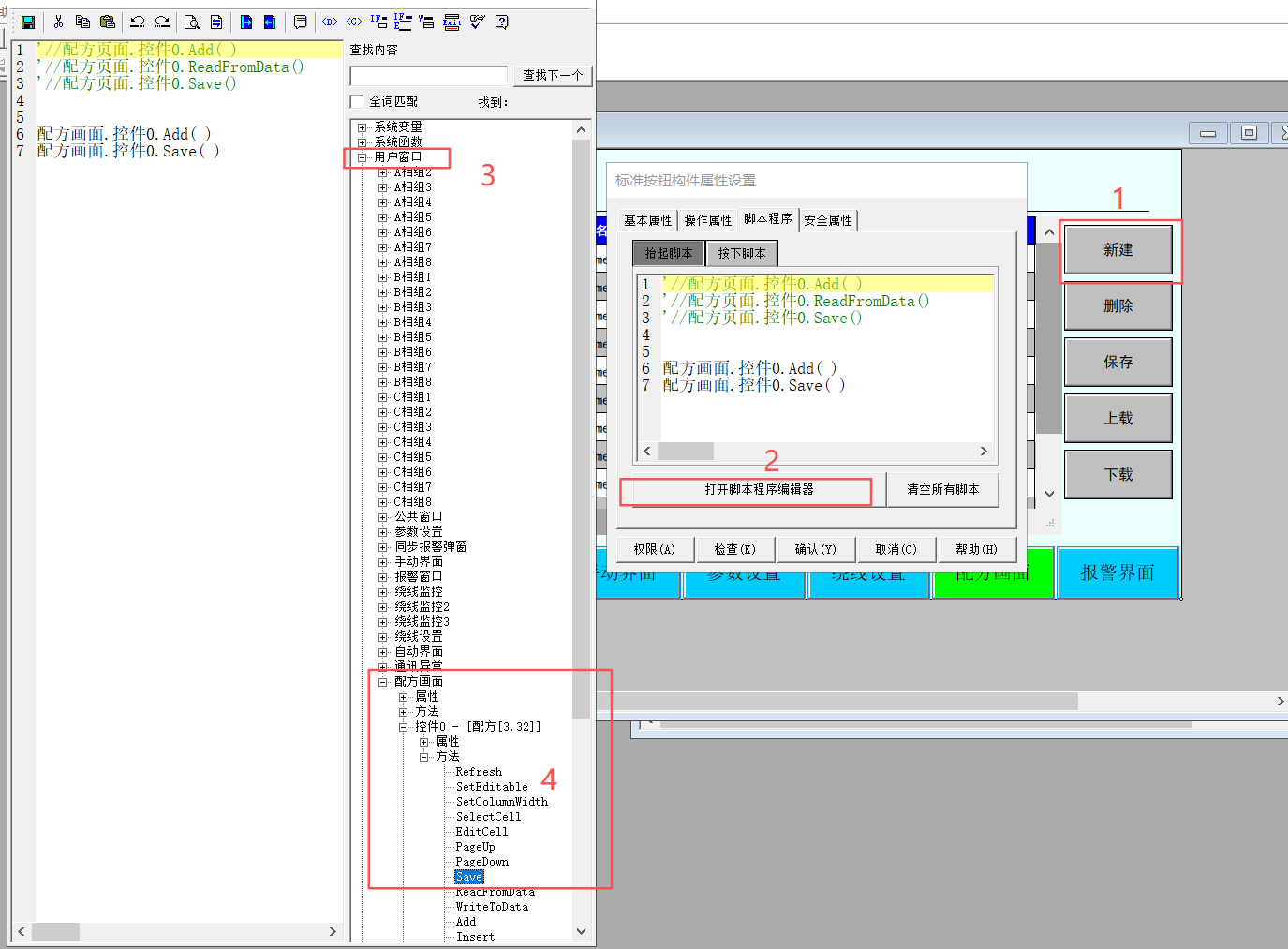
Task: Collapse the 用户窗口 tree node
Action: tap(363, 157)
